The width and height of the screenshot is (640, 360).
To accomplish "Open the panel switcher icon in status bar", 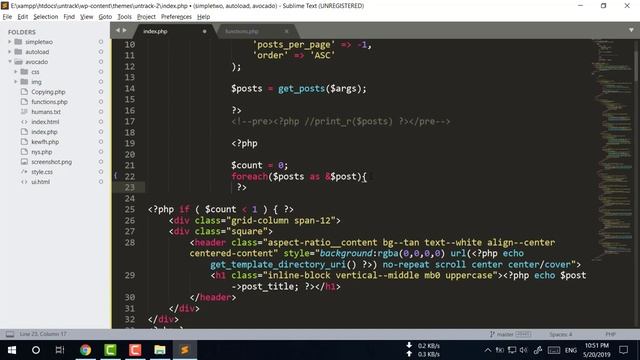I will tap(10, 334).
